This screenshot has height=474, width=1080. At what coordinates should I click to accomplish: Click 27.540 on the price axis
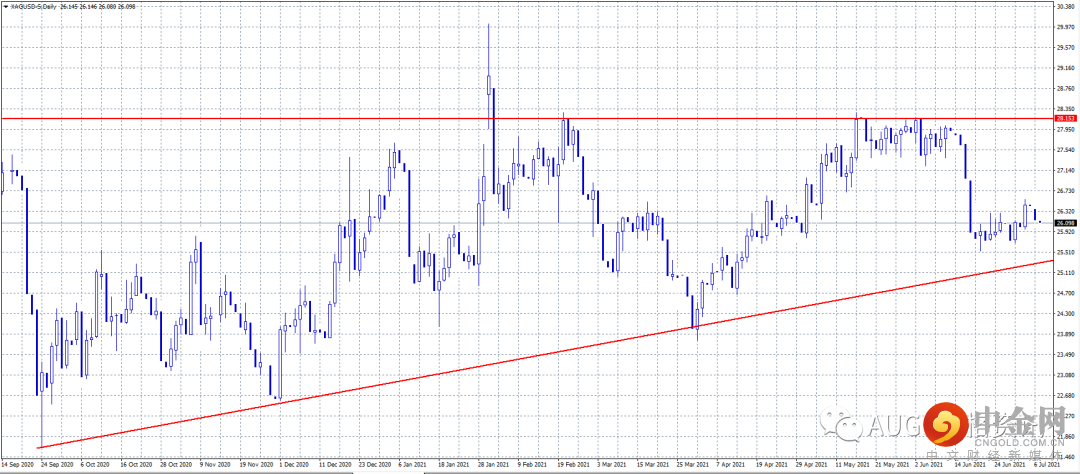coord(1066,150)
